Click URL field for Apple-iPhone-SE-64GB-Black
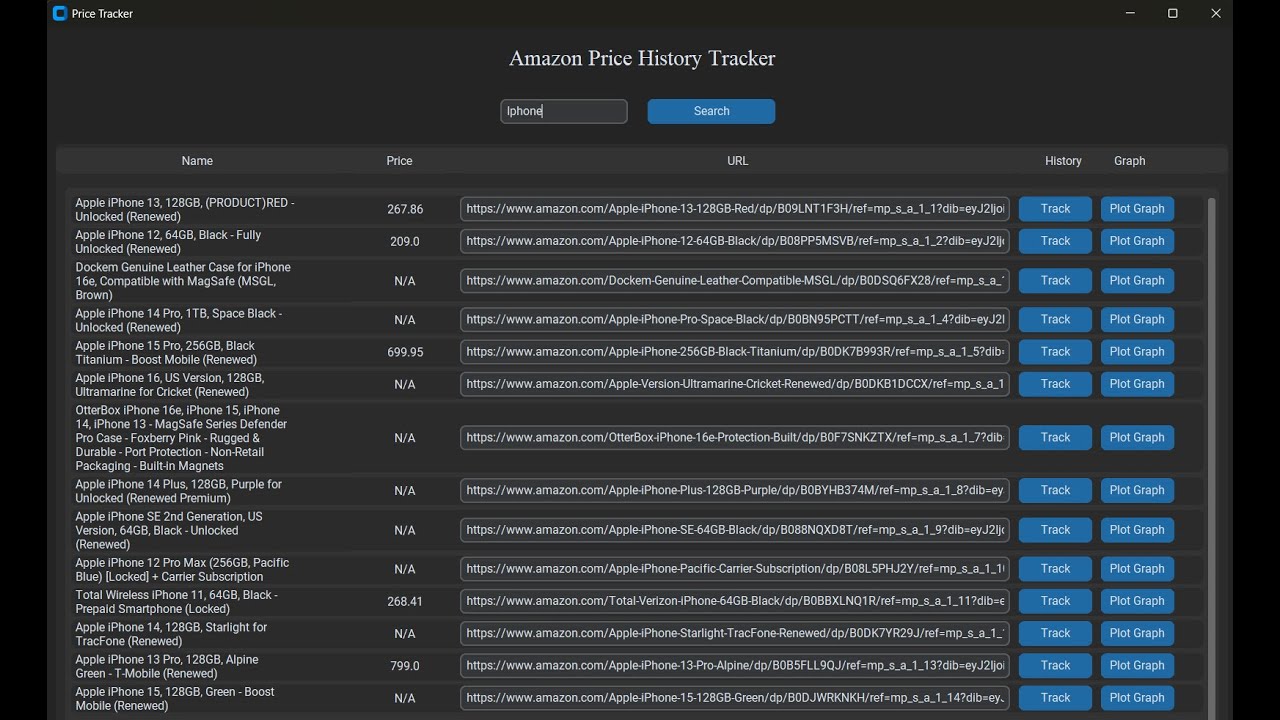This screenshot has height=720, width=1280. click(x=734, y=530)
